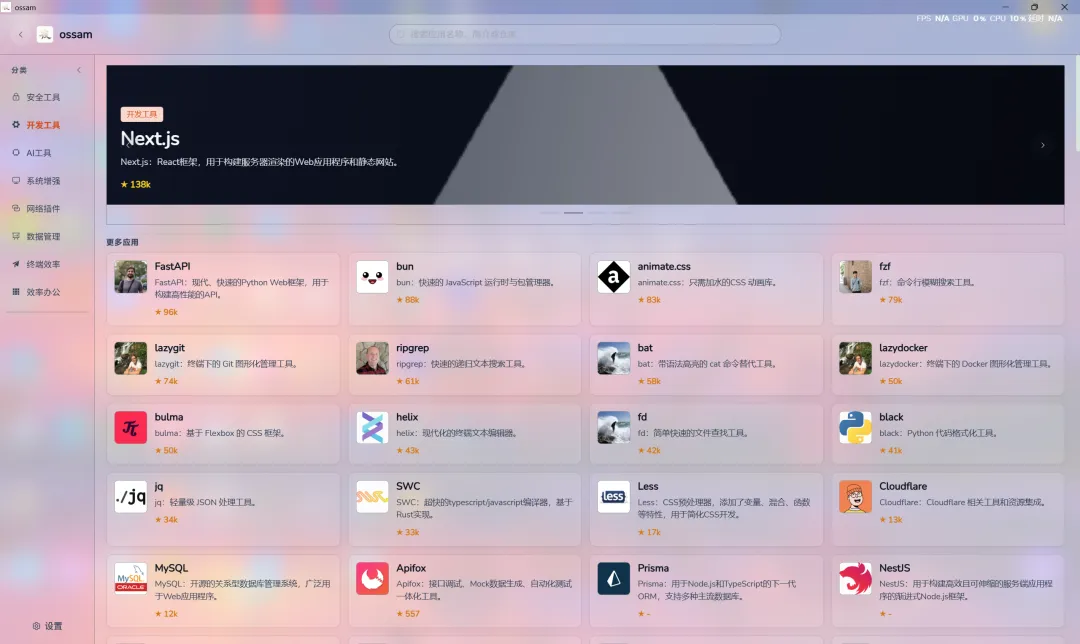Select the third carousel indicator dash
The height and width of the screenshot is (644, 1080).
597,213
